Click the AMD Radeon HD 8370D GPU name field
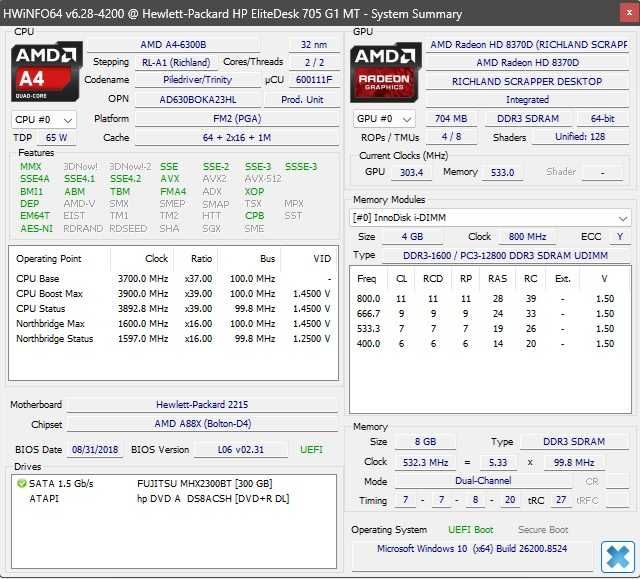 (x=527, y=63)
